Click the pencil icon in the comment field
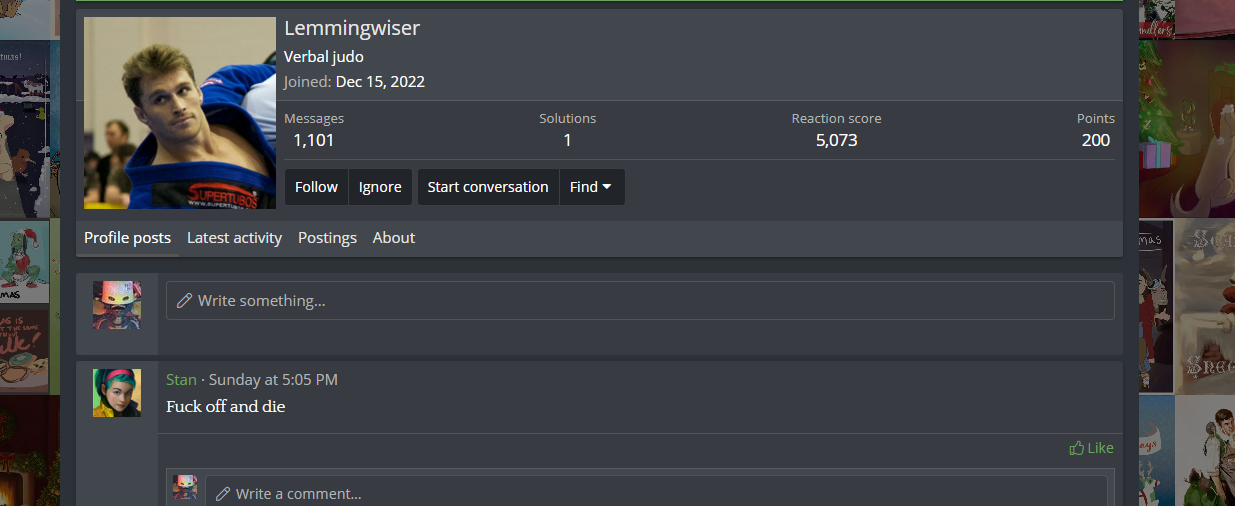The image size is (1235, 506). 223,494
